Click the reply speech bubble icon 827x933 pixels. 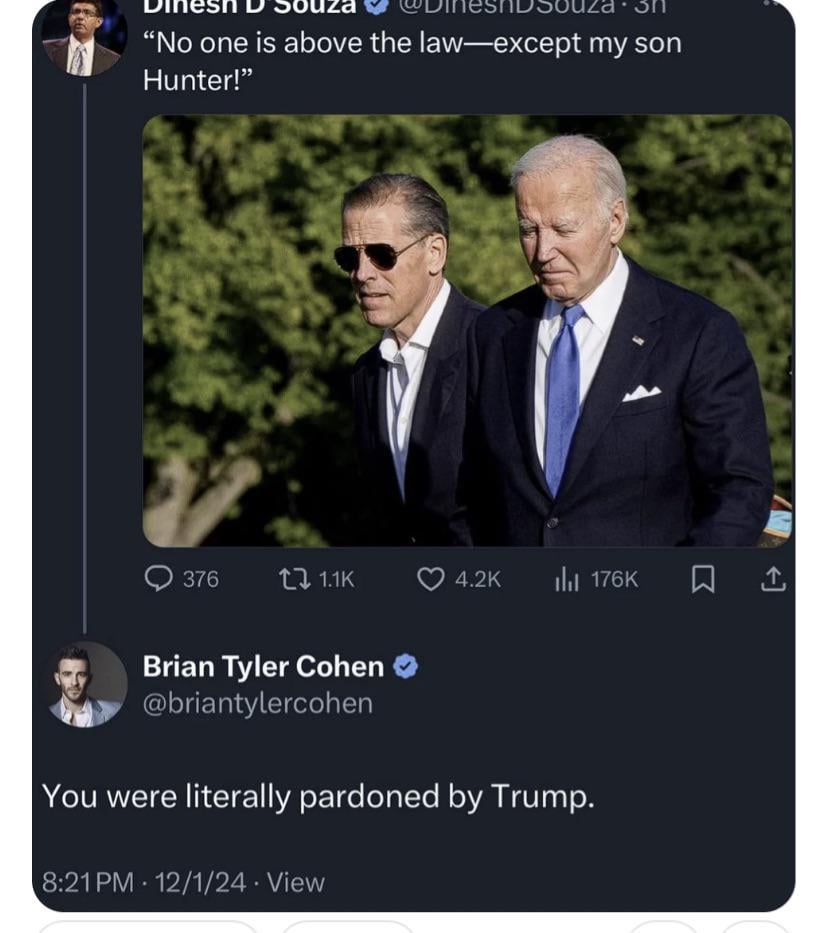point(159,578)
